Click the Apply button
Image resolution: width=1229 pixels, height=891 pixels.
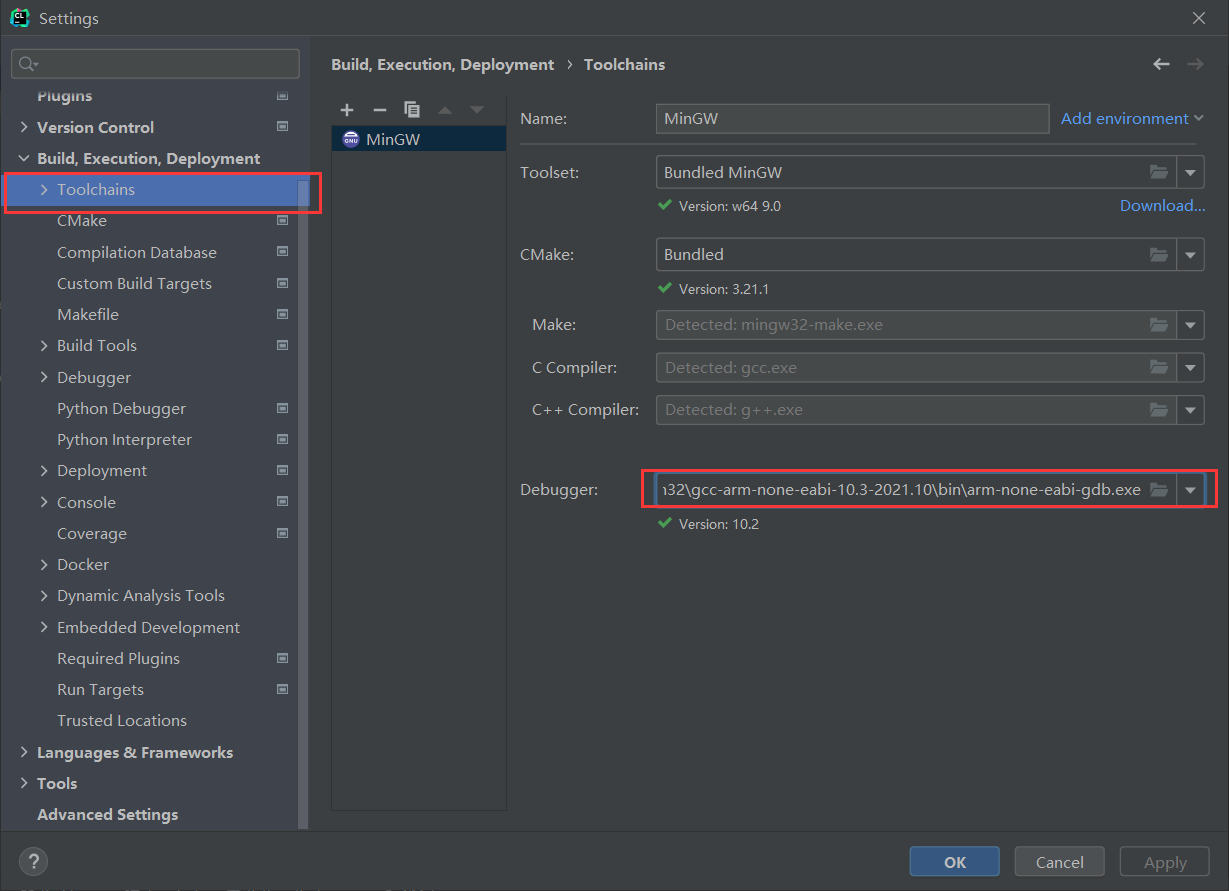coord(1165,862)
